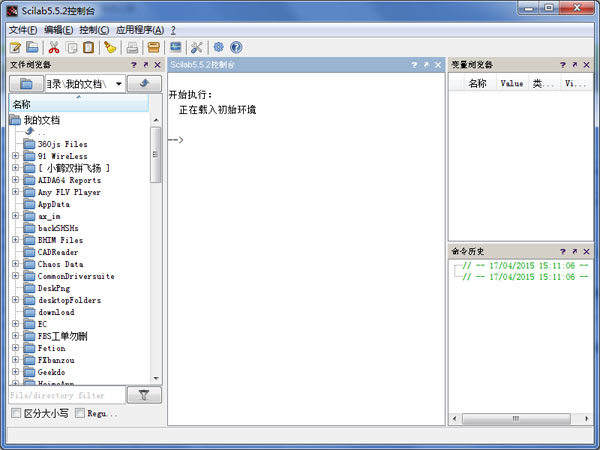Expand the 小鹤双拼飞扬 folder
This screenshot has height=450, width=600.
tap(15, 168)
